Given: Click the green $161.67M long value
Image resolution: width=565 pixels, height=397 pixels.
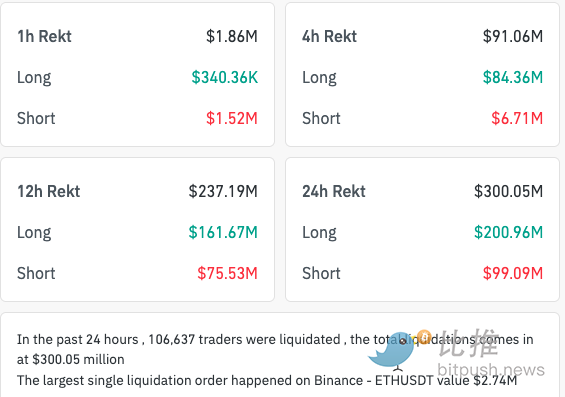Looking at the screenshot, I should click(x=223, y=232).
